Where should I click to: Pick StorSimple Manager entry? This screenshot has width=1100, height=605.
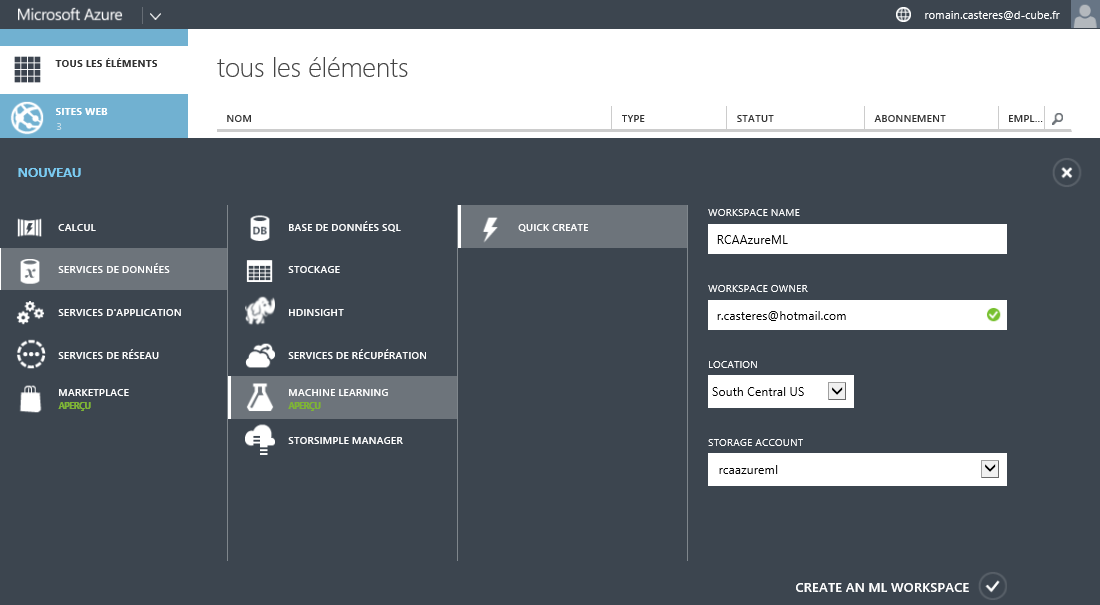343,440
